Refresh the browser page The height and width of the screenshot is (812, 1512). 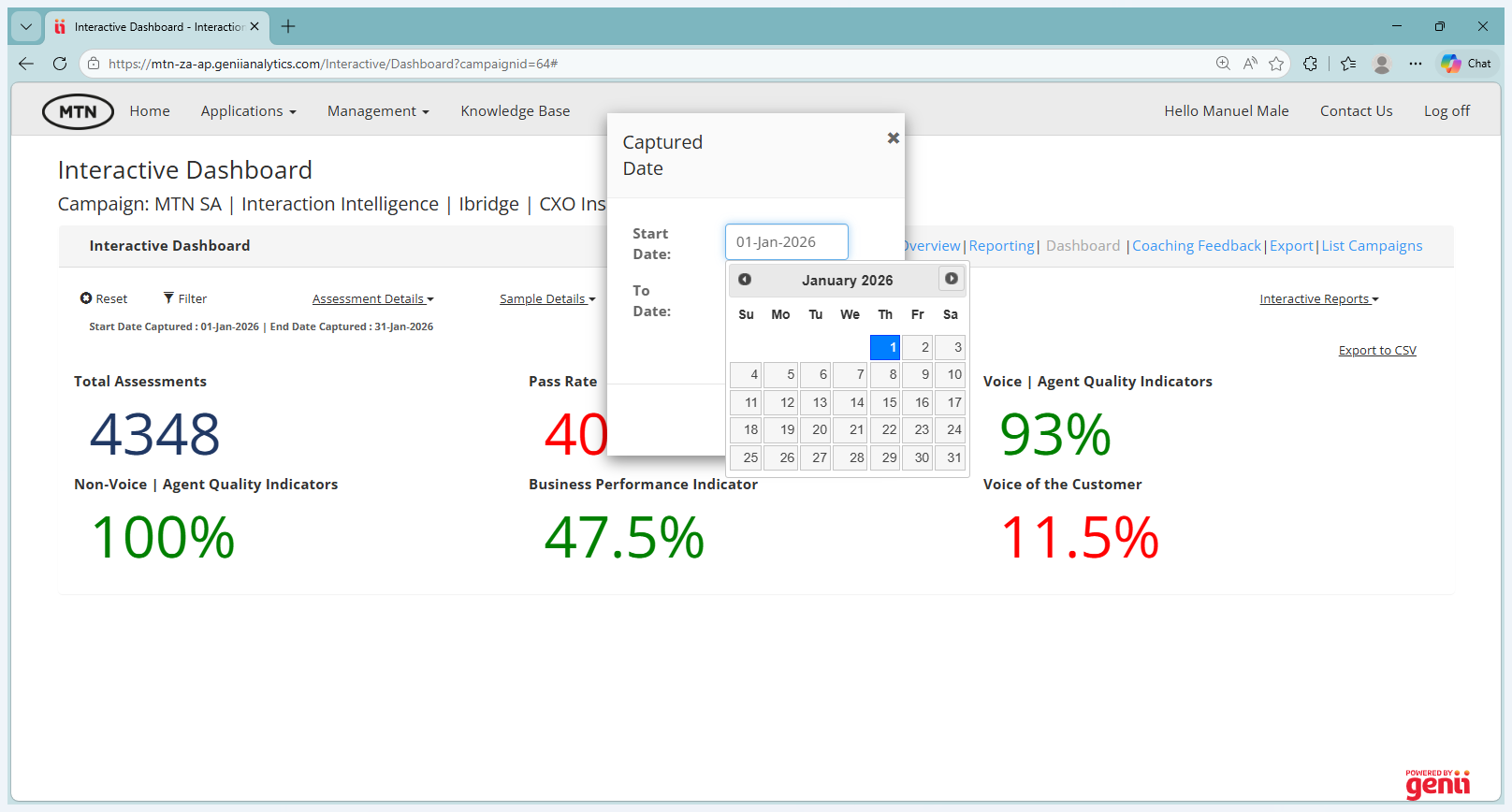click(60, 64)
